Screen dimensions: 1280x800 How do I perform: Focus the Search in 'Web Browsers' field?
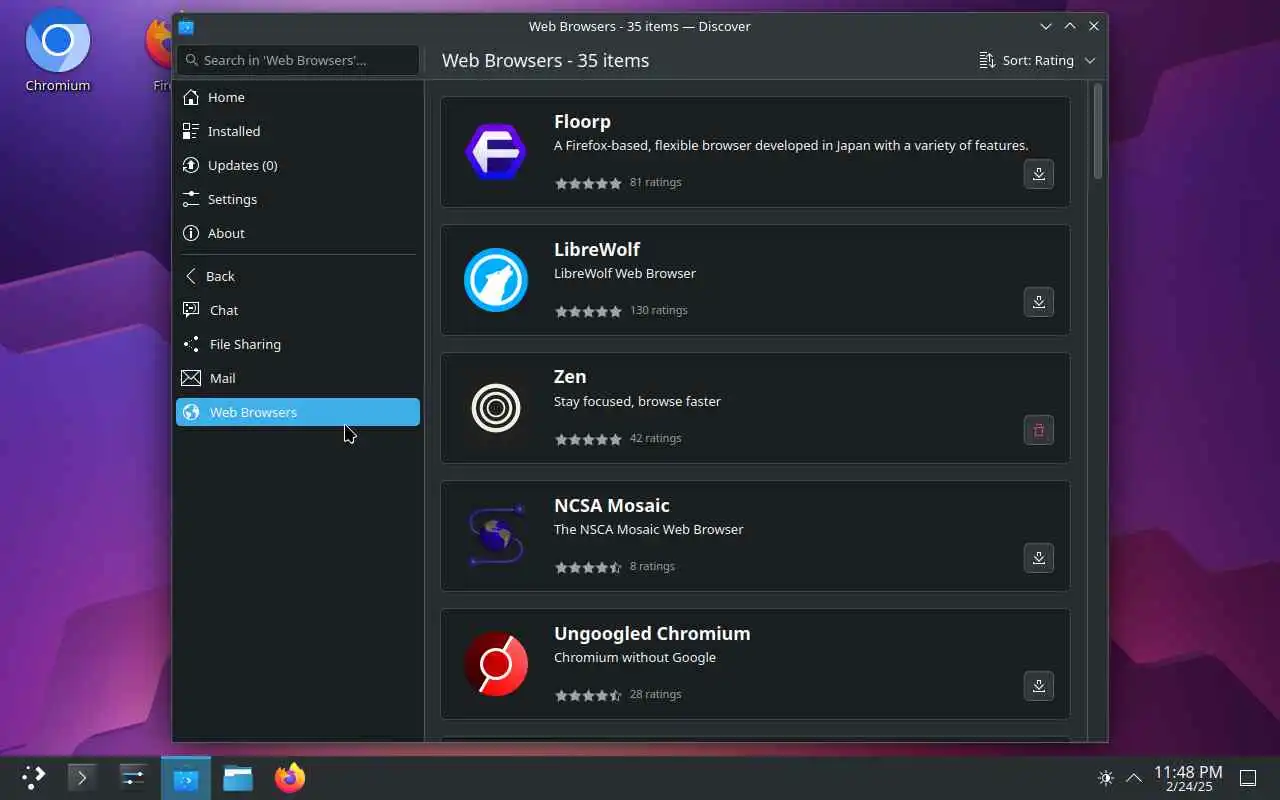coord(298,60)
